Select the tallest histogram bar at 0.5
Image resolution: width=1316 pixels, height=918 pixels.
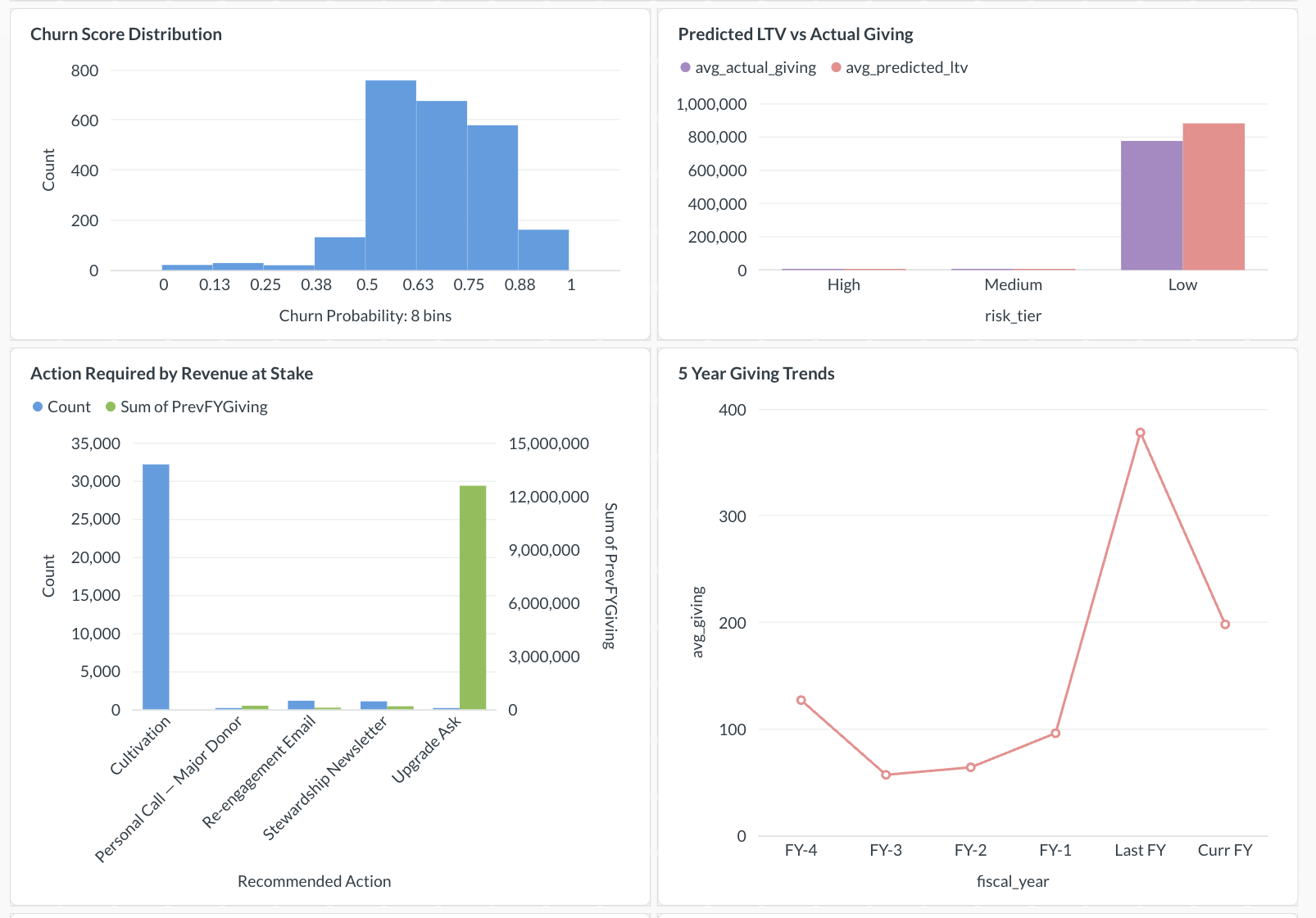[x=391, y=175]
